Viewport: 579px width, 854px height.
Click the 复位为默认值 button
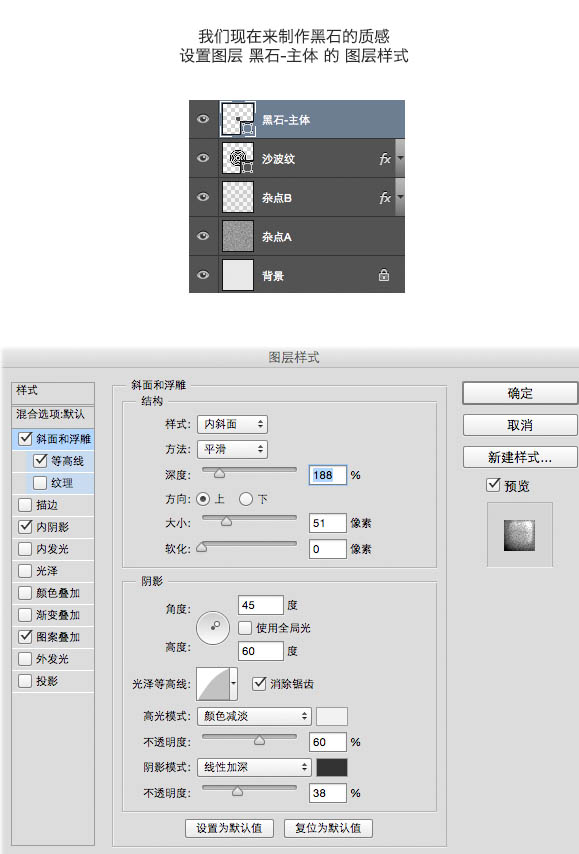click(328, 828)
